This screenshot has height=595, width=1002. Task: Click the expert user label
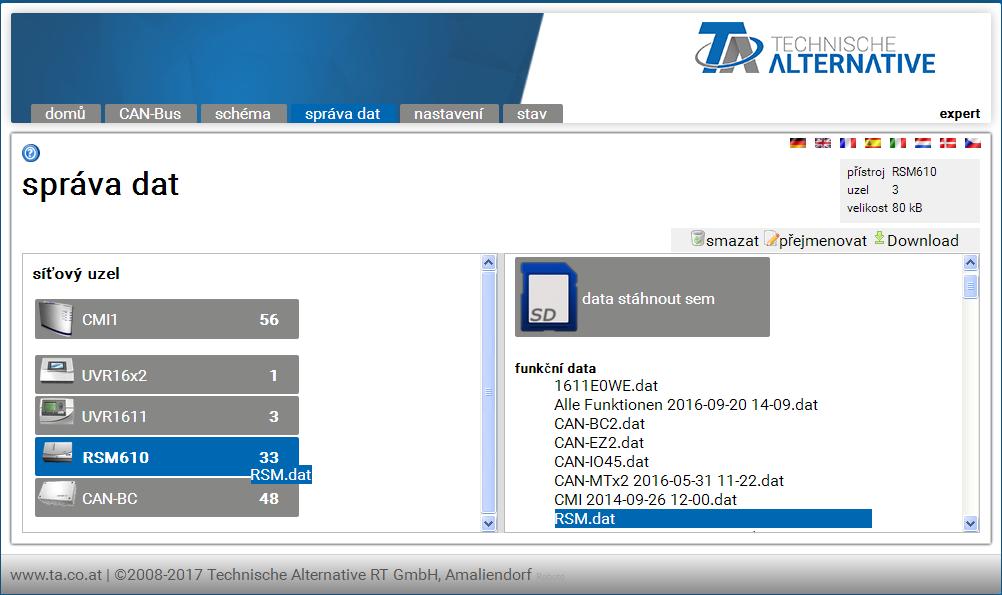959,114
